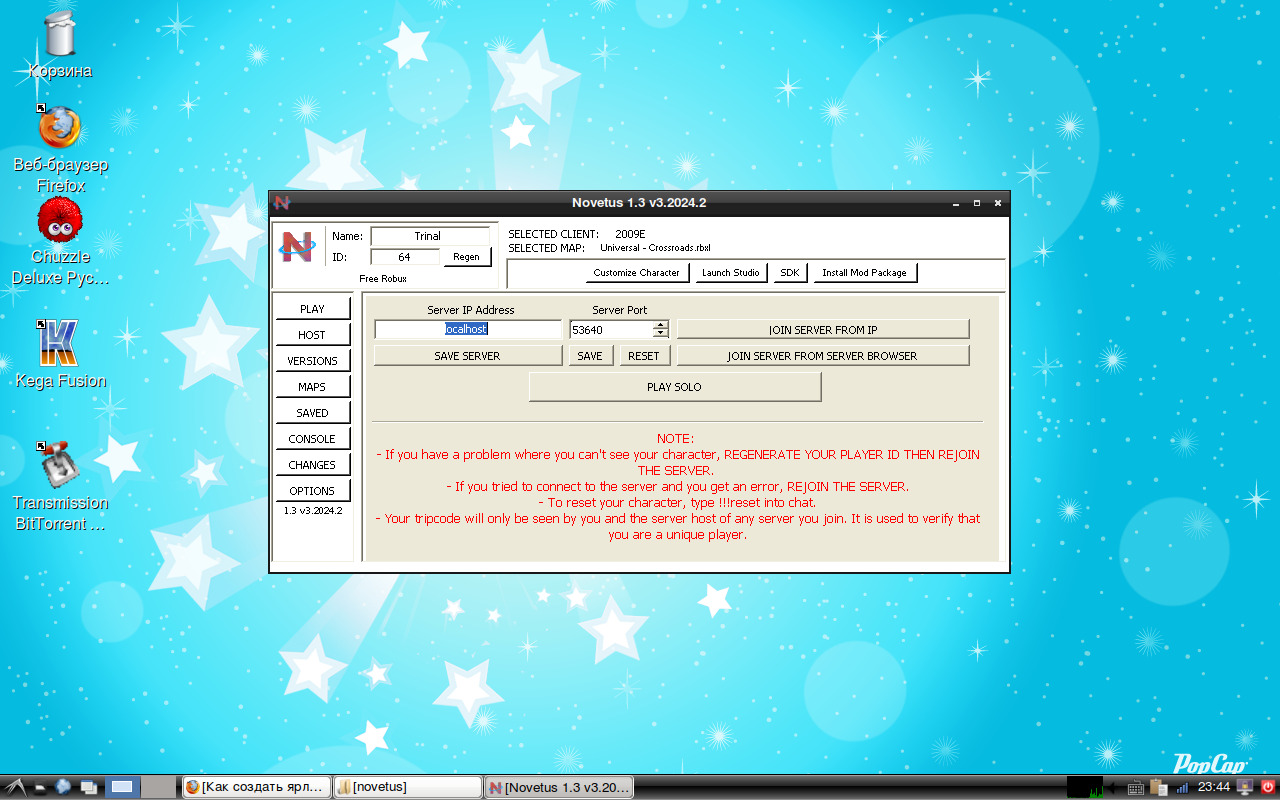Screen dimensions: 1280x800
Task: Select the SAVED tab
Action: tap(313, 413)
